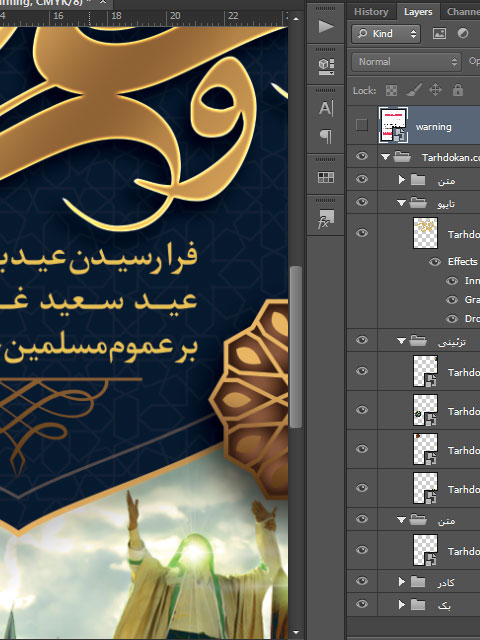Click the vertical canvas scrollbar thumb

[296, 347]
